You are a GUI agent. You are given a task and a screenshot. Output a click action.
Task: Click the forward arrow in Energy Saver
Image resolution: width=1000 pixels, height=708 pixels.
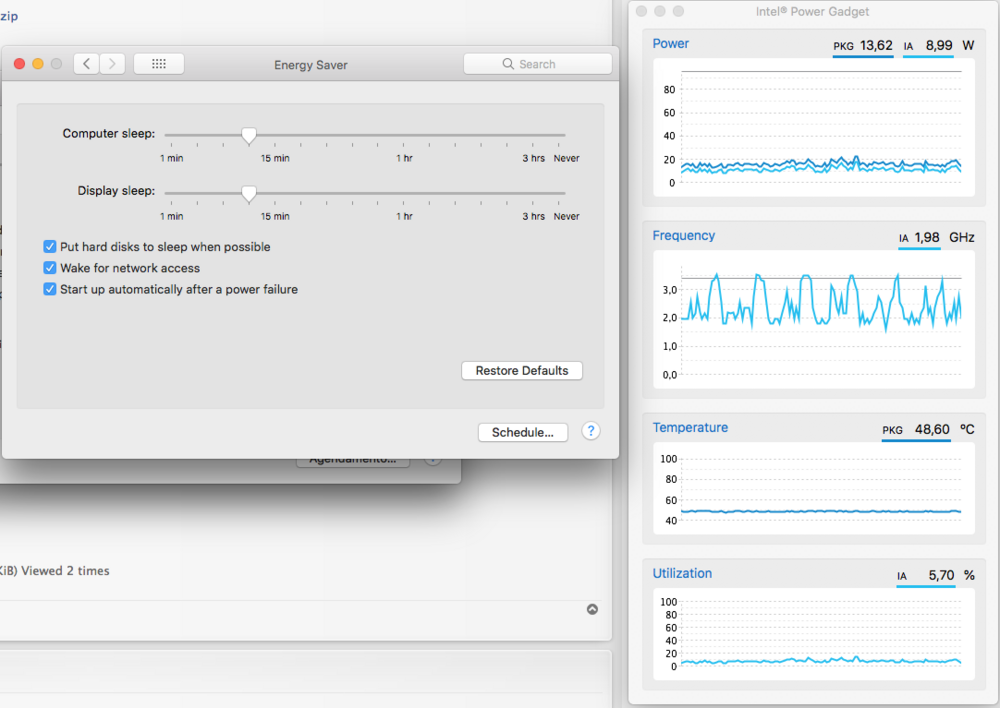tap(112, 64)
